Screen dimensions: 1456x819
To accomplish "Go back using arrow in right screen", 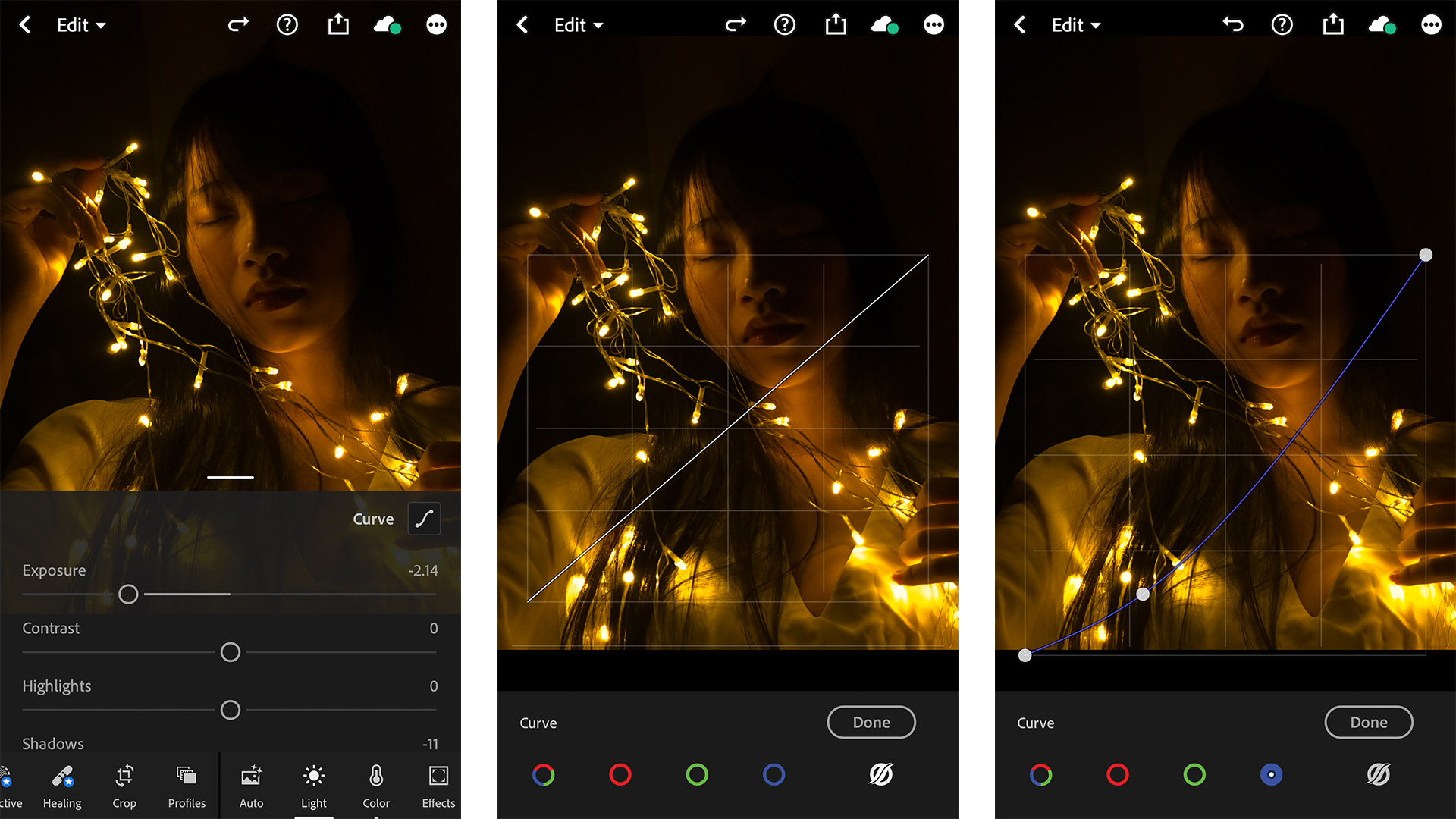I will pos(1020,25).
